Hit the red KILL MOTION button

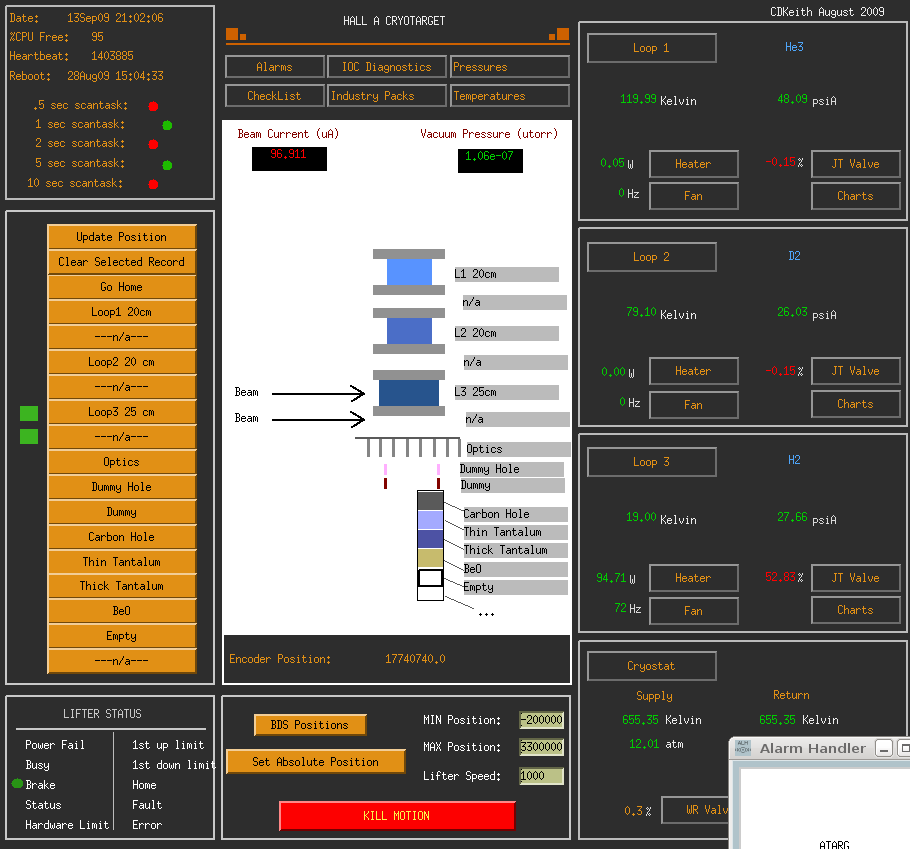397,815
